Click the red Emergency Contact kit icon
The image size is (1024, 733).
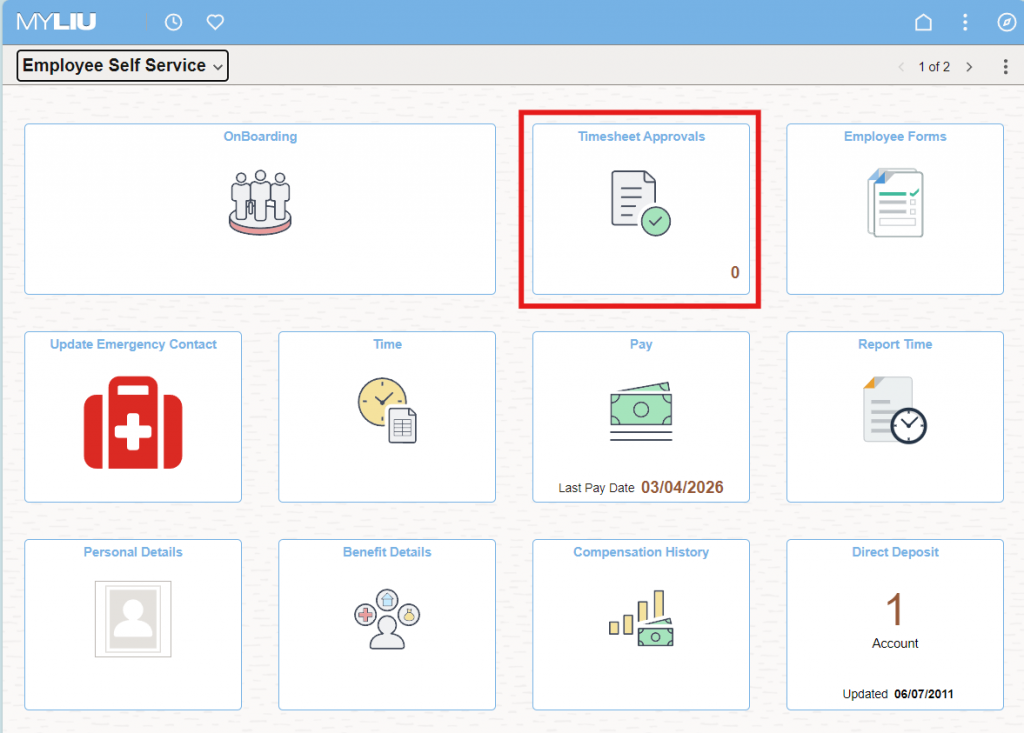coord(133,423)
